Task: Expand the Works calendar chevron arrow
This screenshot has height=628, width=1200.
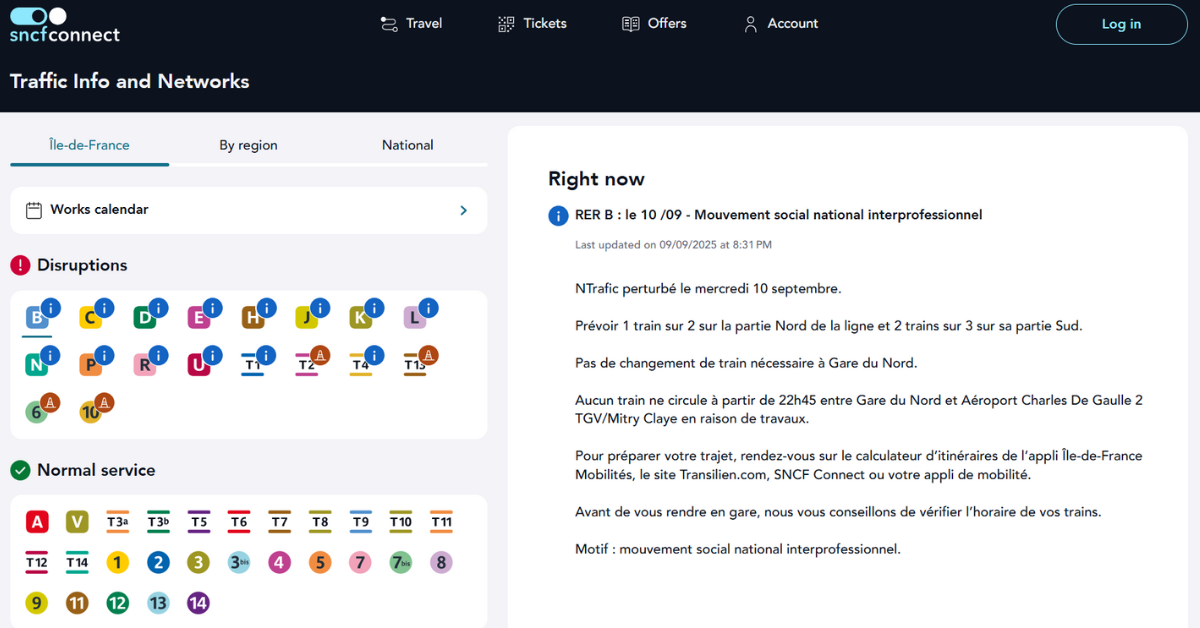Action: tap(463, 210)
